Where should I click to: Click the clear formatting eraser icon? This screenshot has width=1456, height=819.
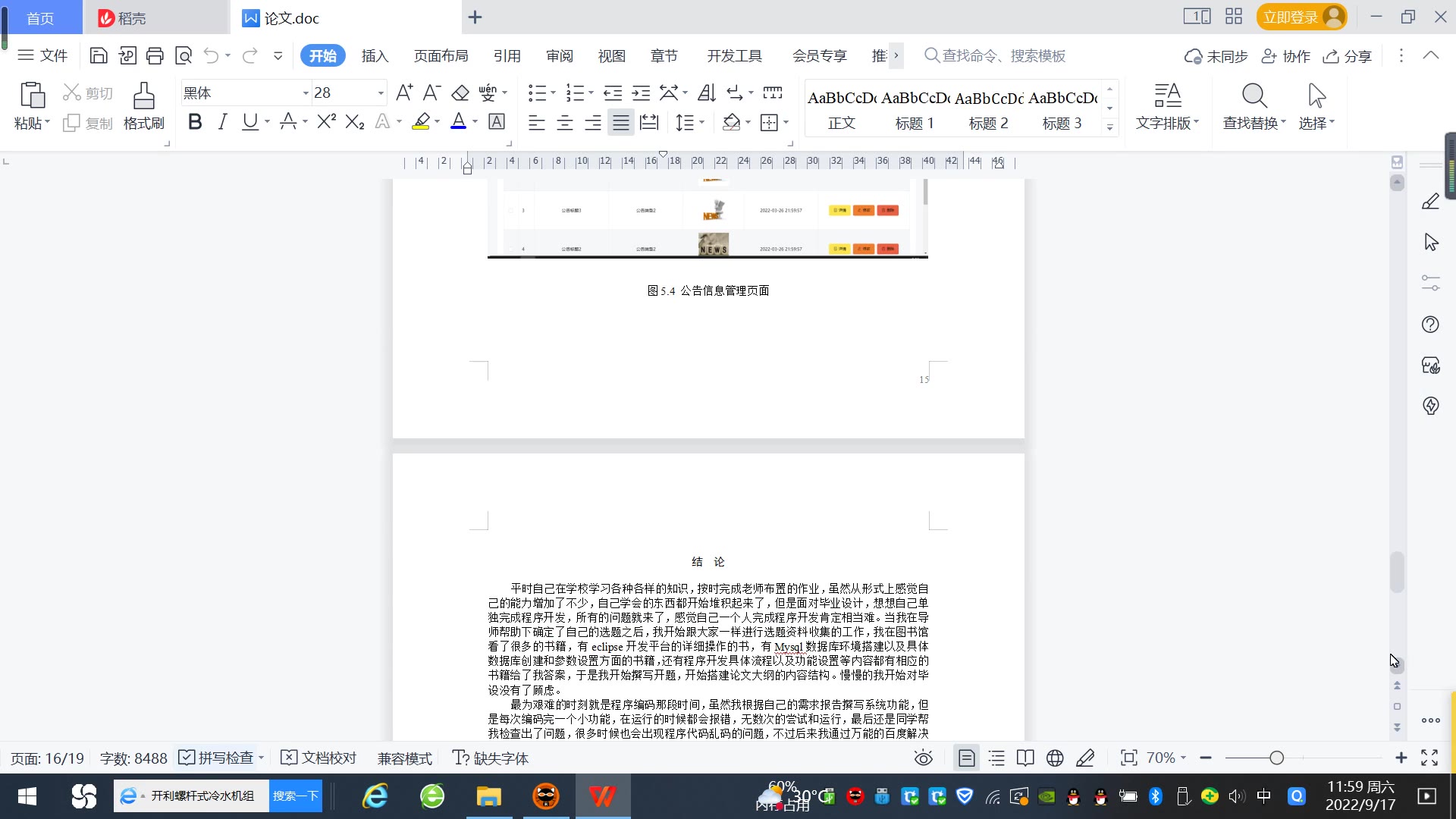pos(460,93)
